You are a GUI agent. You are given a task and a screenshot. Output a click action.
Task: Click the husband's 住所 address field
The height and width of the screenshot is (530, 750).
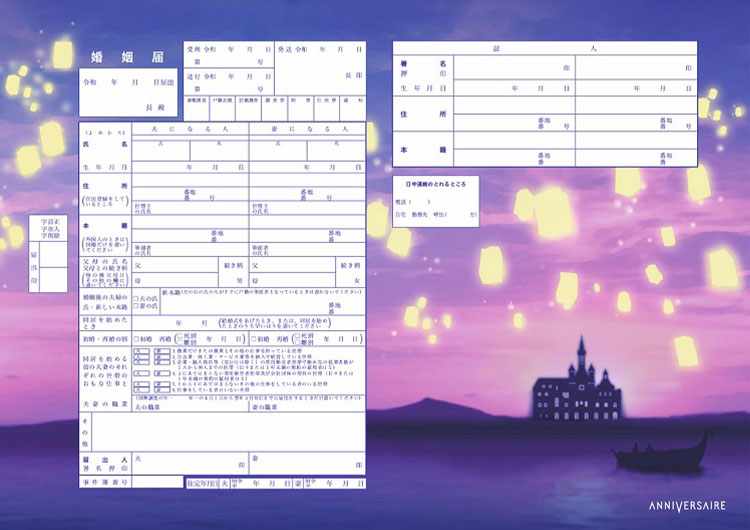click(190, 187)
